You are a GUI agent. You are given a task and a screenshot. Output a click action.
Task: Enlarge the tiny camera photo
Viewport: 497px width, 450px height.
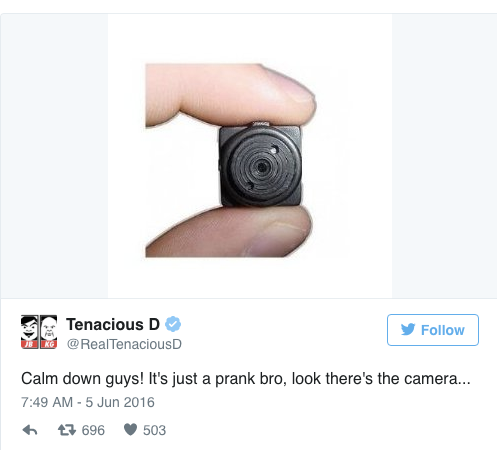(250, 156)
